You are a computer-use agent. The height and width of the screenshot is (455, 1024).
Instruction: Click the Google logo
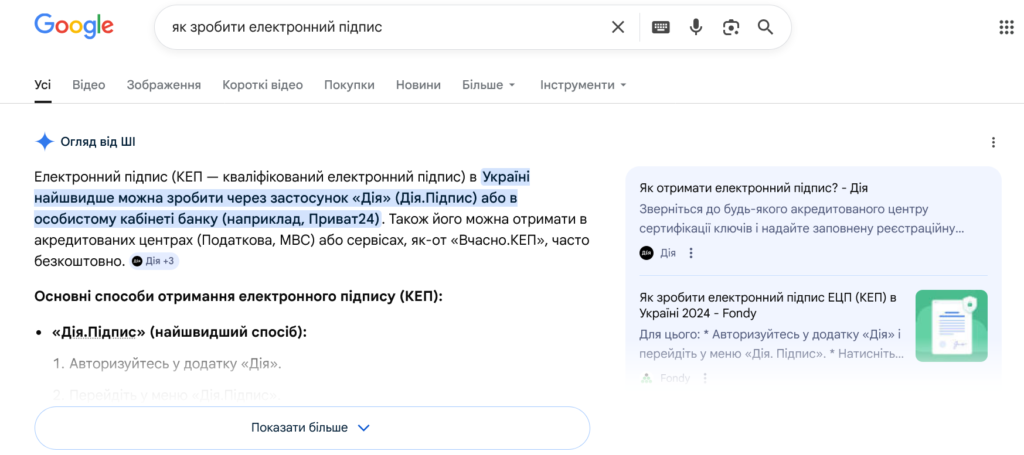(74, 26)
